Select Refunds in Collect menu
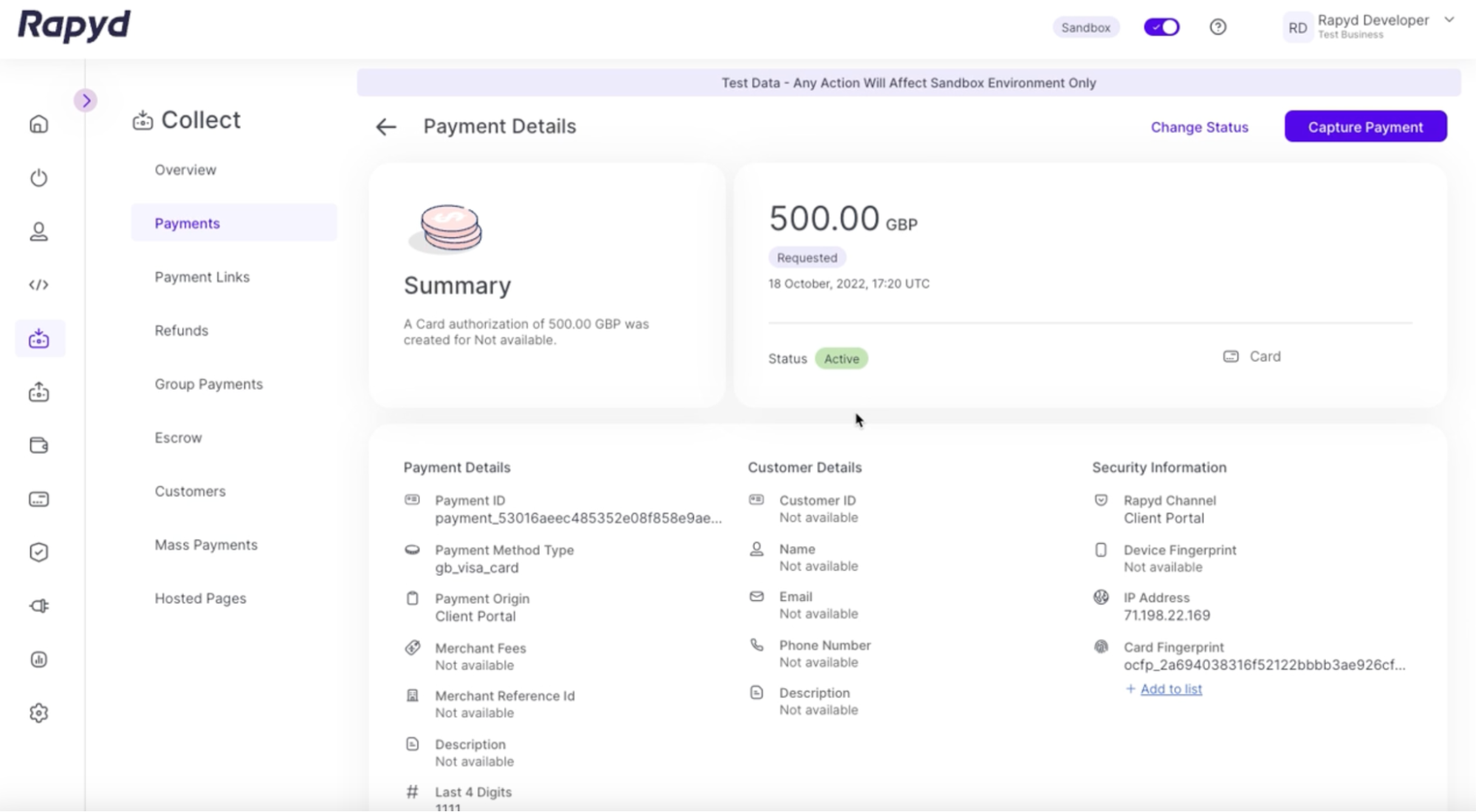 coord(181,331)
